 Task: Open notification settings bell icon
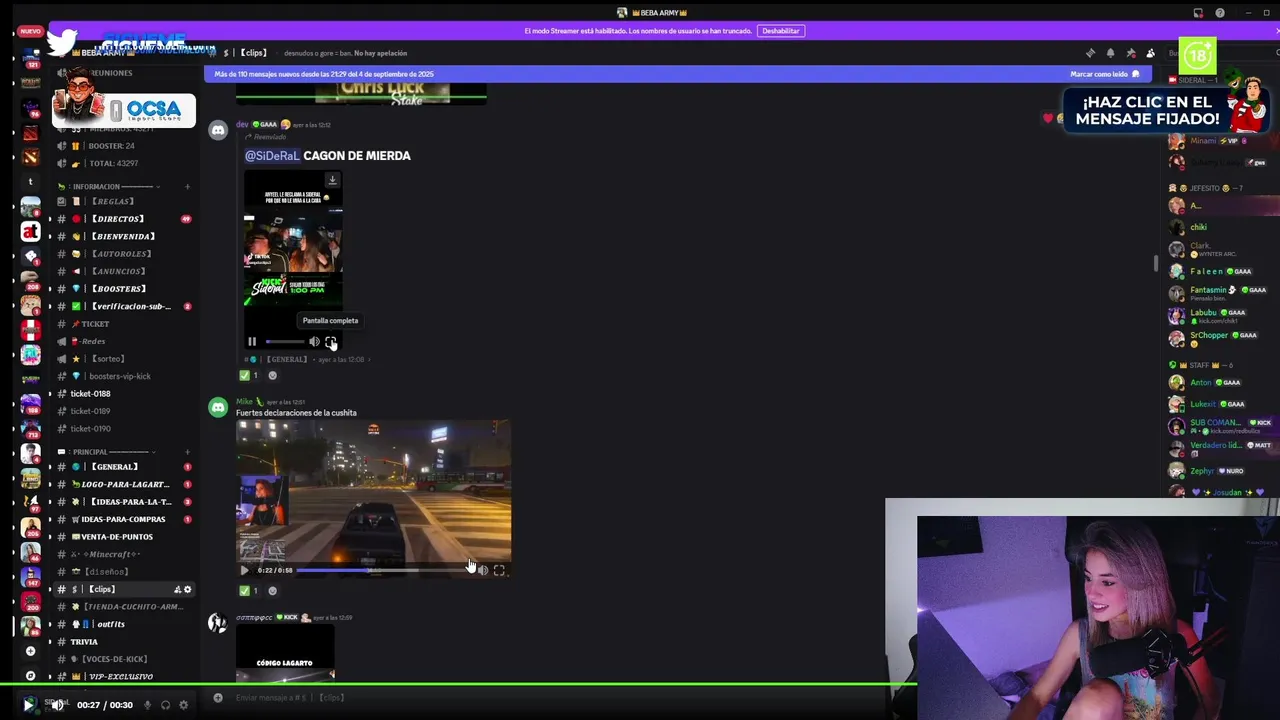[x=1110, y=53]
